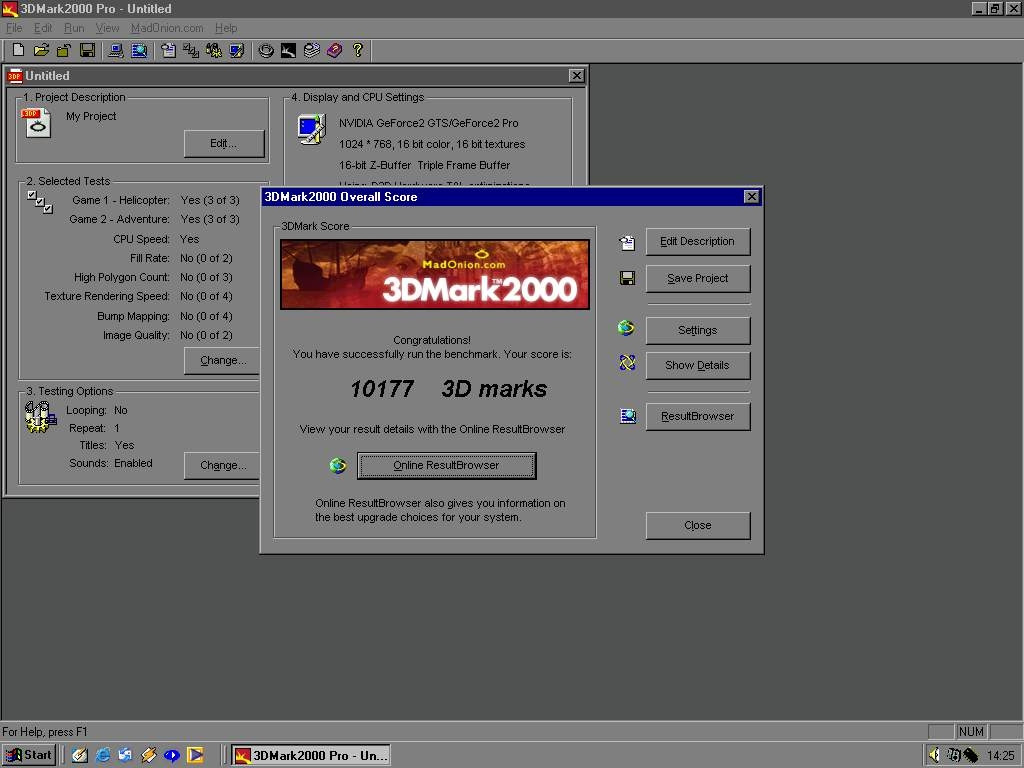Screen dimensions: 1024x768
Task: Click the 3DMark2000 banner image
Action: click(434, 274)
